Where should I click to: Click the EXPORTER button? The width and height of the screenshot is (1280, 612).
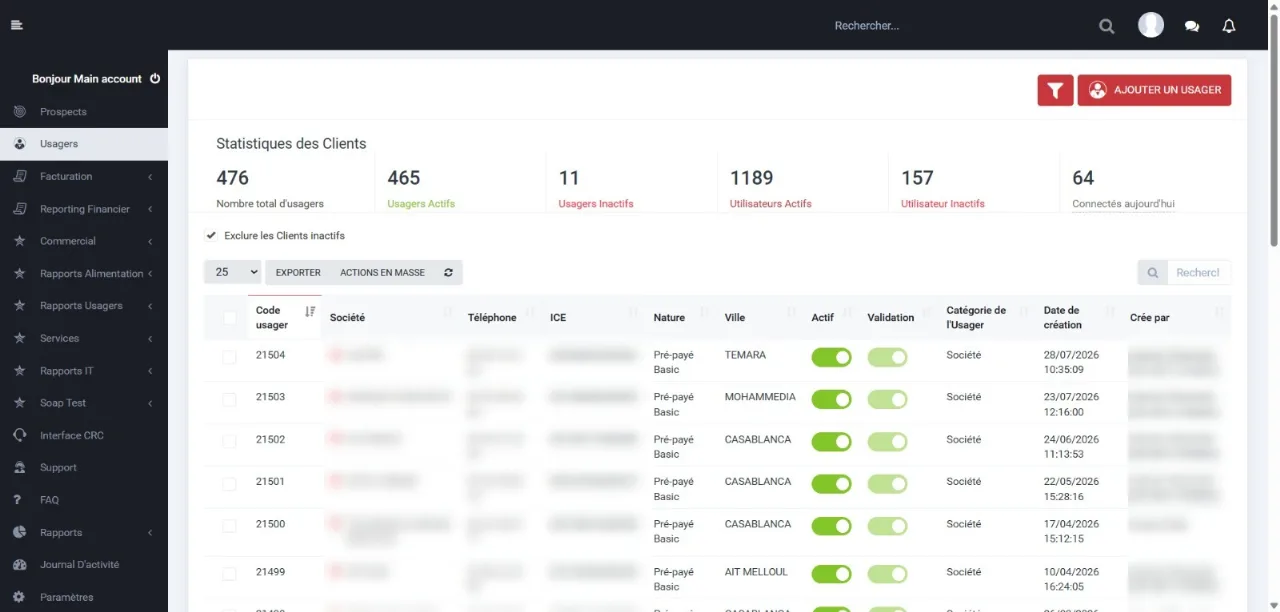[298, 272]
